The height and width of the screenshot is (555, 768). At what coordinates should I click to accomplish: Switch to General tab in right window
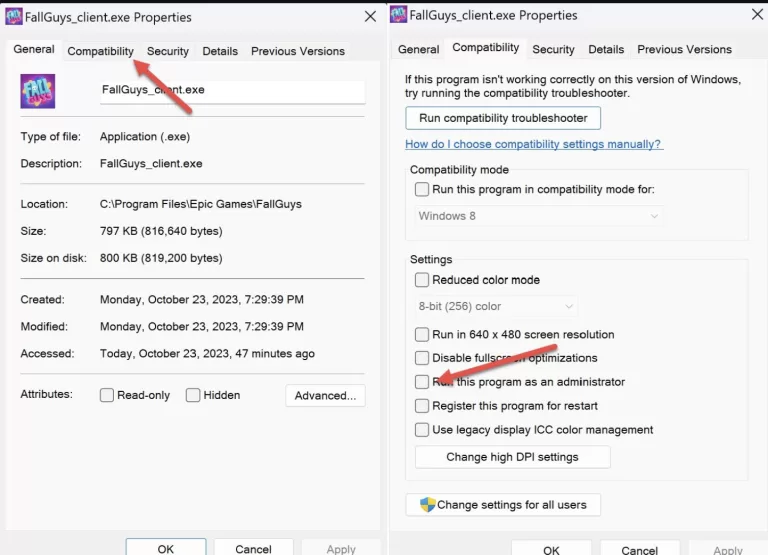click(418, 49)
